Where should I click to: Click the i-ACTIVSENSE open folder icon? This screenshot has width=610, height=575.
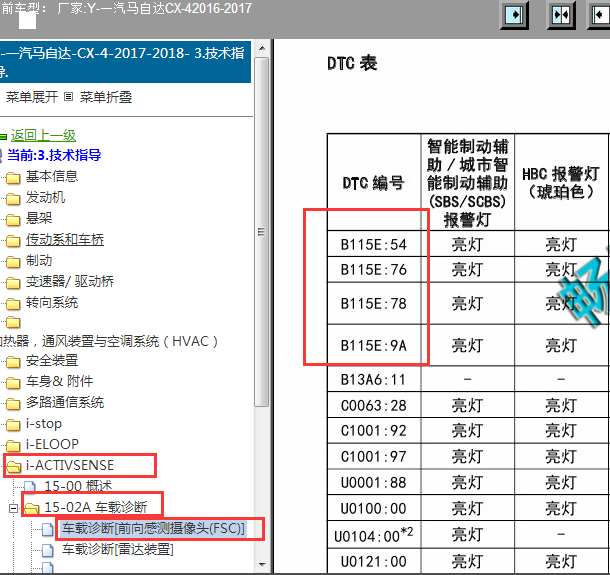[x=14, y=466]
